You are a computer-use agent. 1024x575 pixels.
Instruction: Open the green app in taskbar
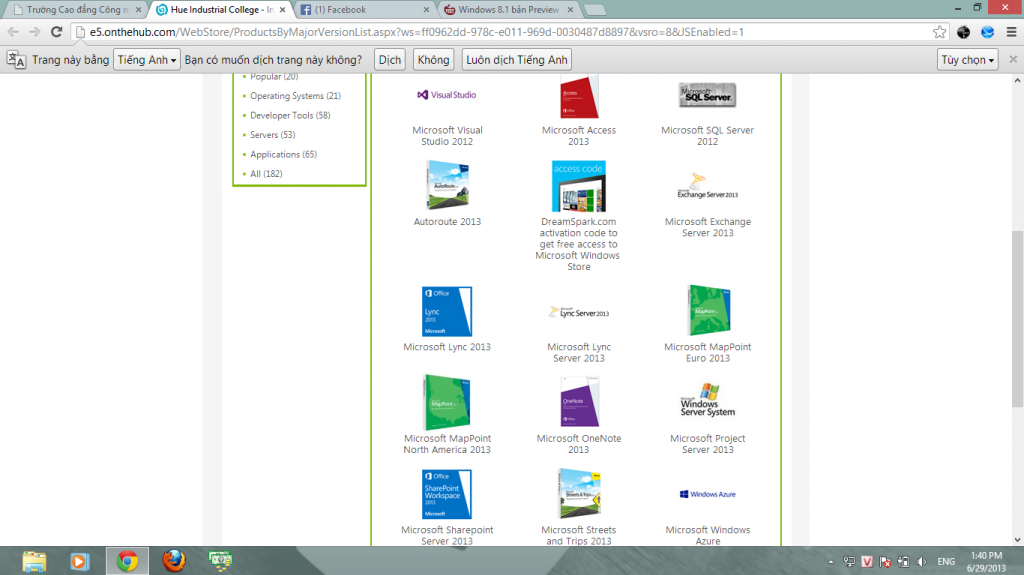point(220,561)
